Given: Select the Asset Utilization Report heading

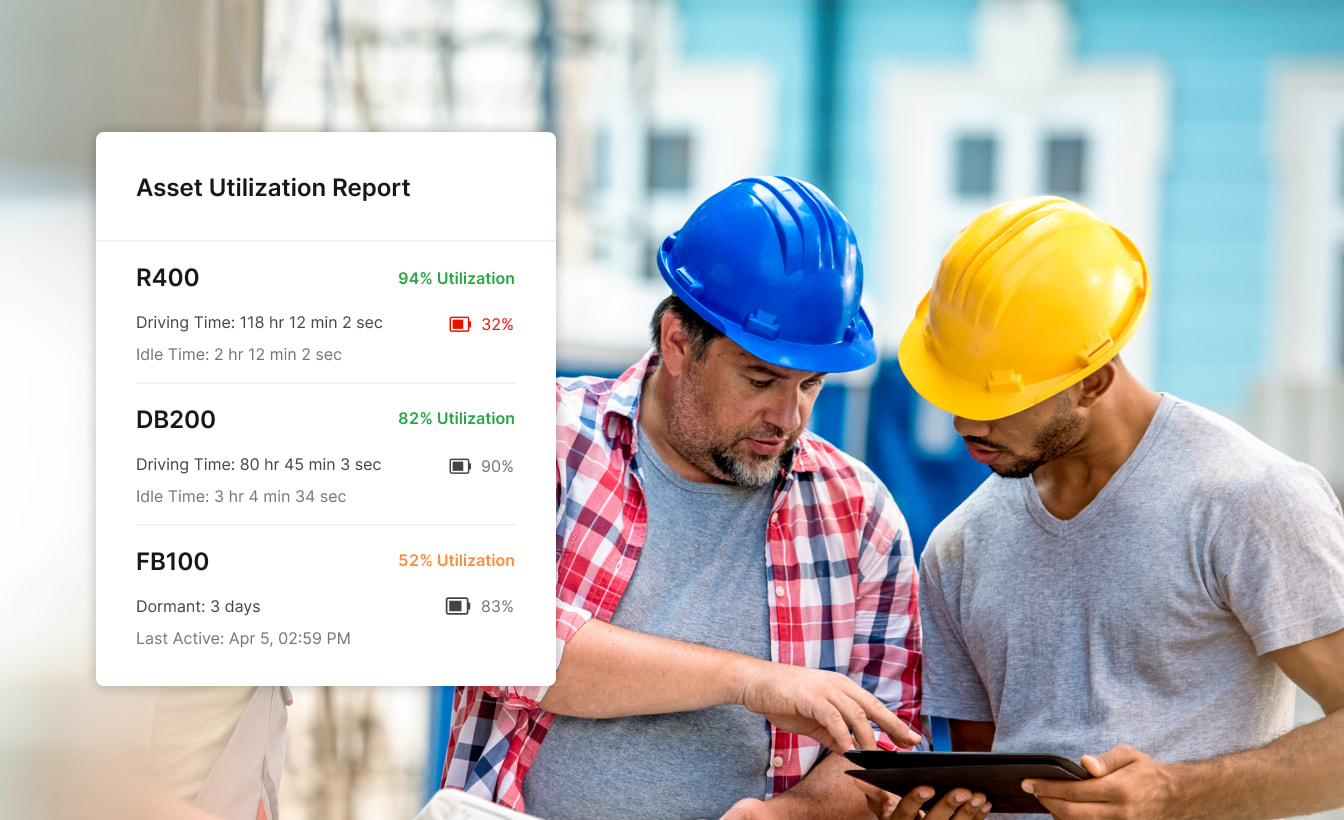Looking at the screenshot, I should (273, 188).
